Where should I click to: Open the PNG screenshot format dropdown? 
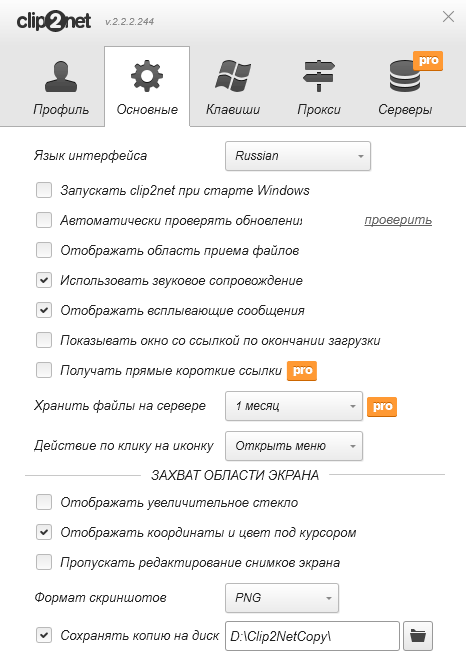[x=282, y=598]
